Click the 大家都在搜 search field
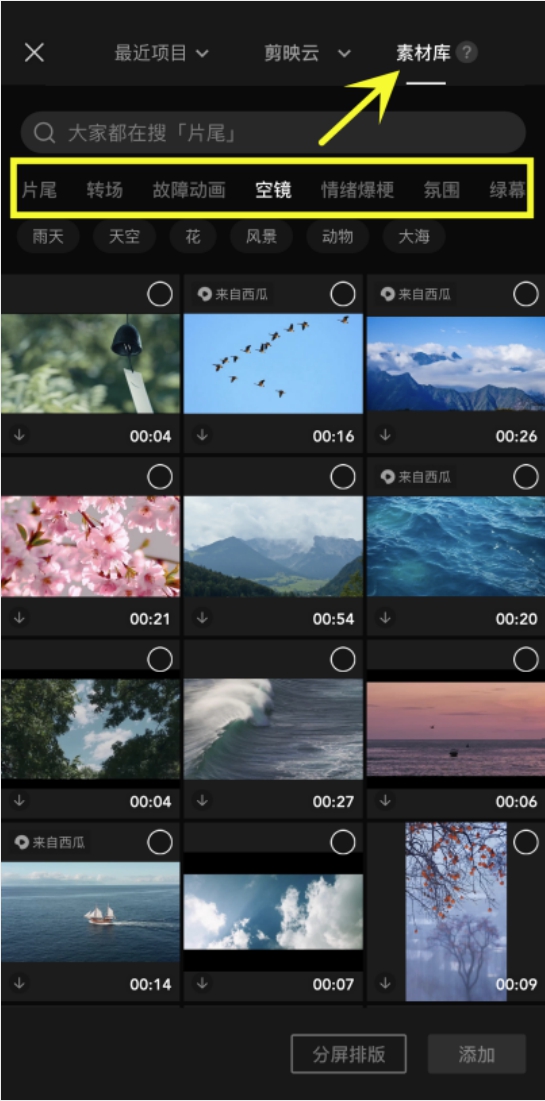This screenshot has width=545, height=1101. pos(273,133)
